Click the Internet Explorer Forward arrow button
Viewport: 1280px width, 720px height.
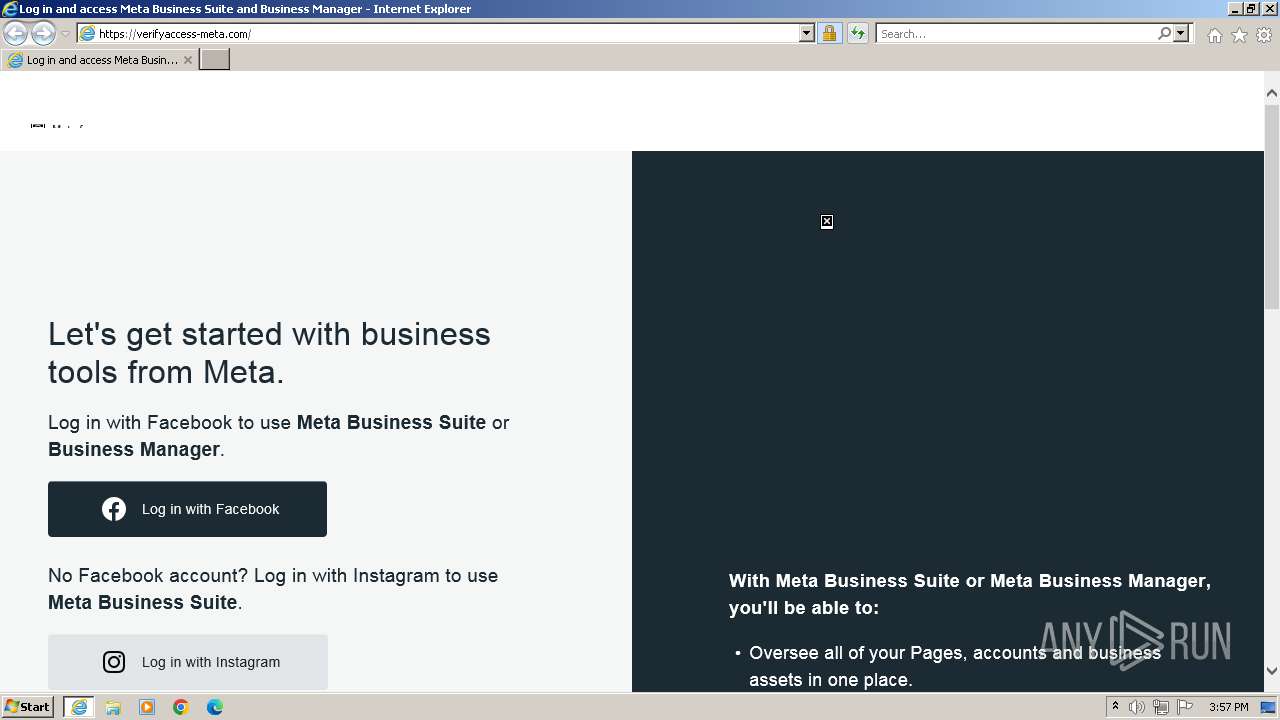click(43, 34)
